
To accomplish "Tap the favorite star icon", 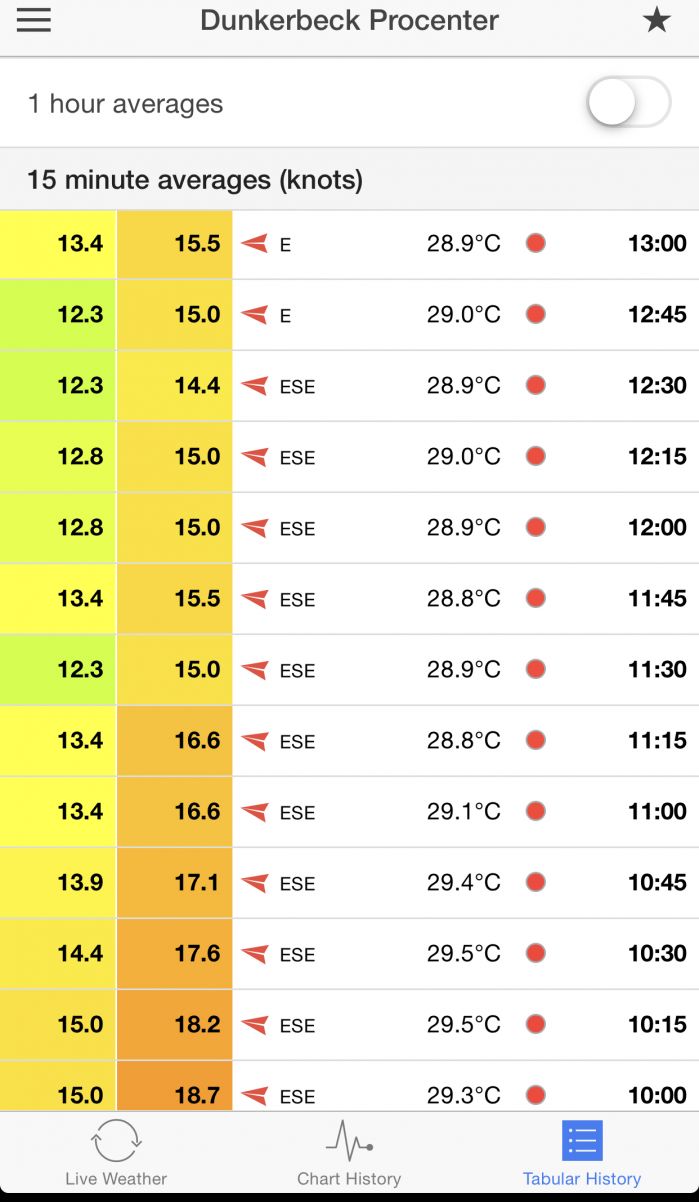I will click(656, 20).
